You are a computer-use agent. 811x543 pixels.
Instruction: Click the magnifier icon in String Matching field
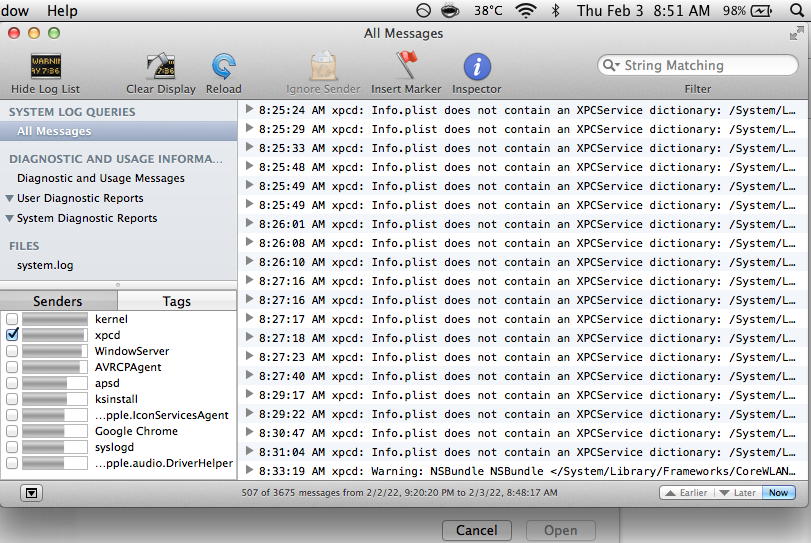point(610,65)
